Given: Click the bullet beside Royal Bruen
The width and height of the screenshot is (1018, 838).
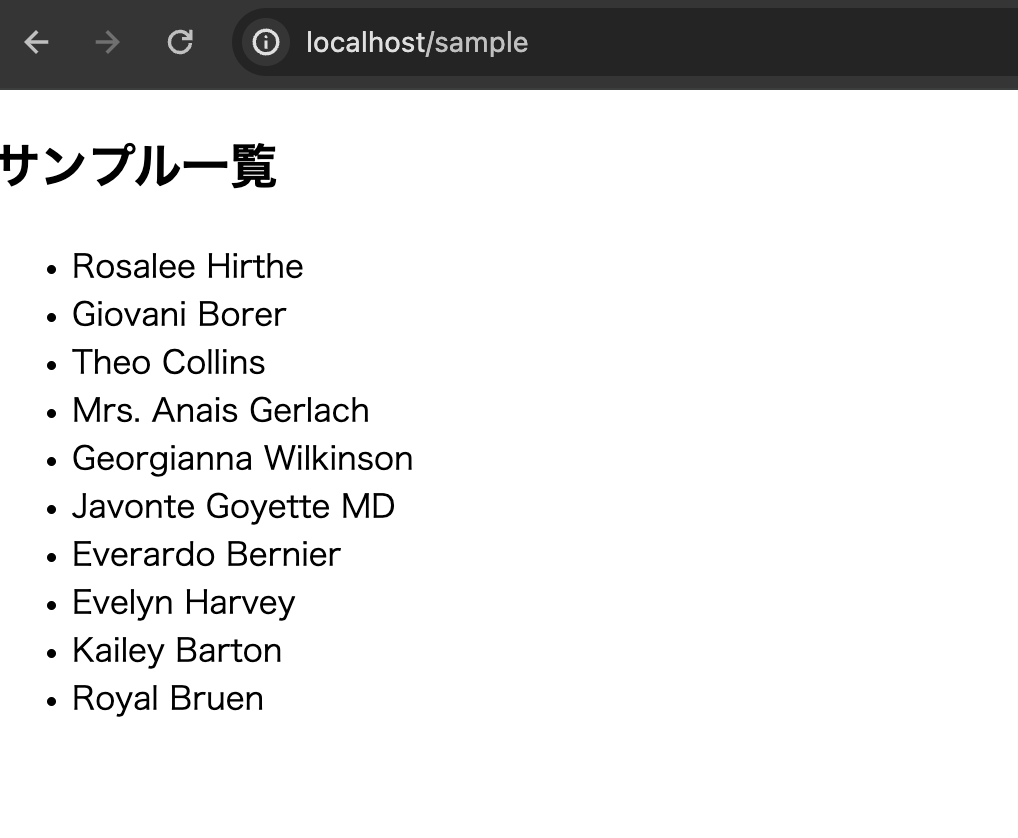Looking at the screenshot, I should point(51,701).
